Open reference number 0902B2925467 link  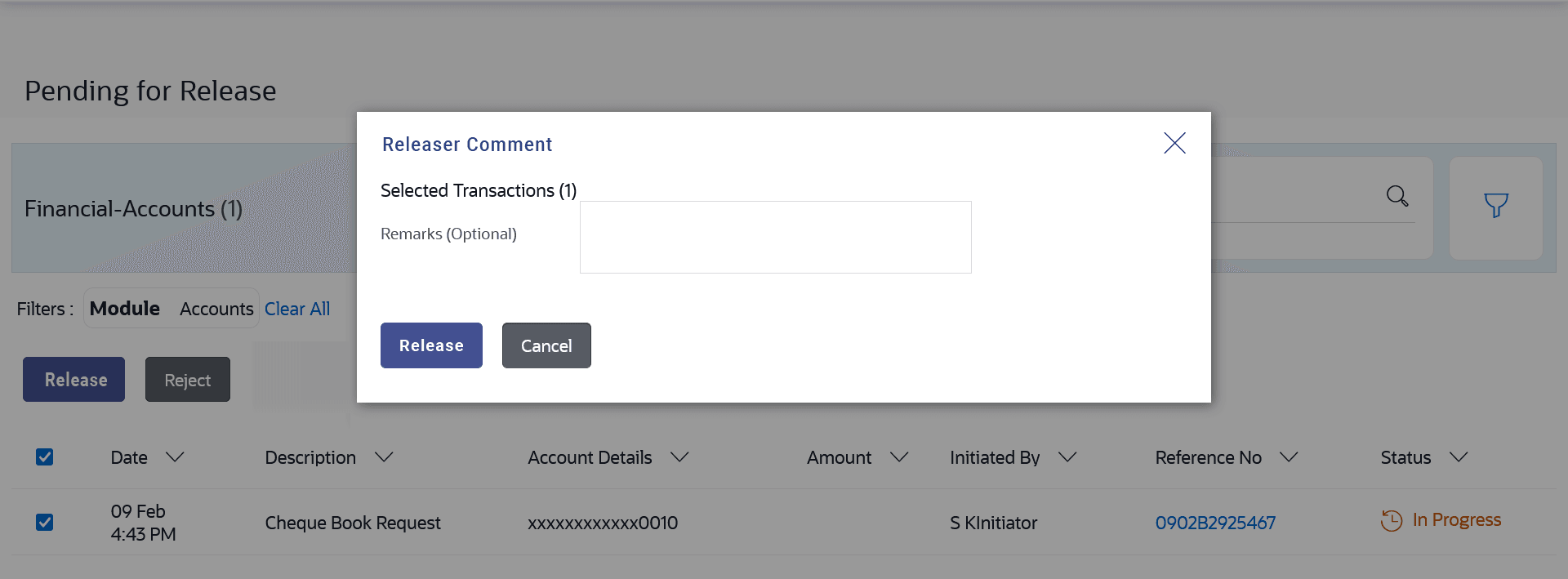pos(1215,523)
